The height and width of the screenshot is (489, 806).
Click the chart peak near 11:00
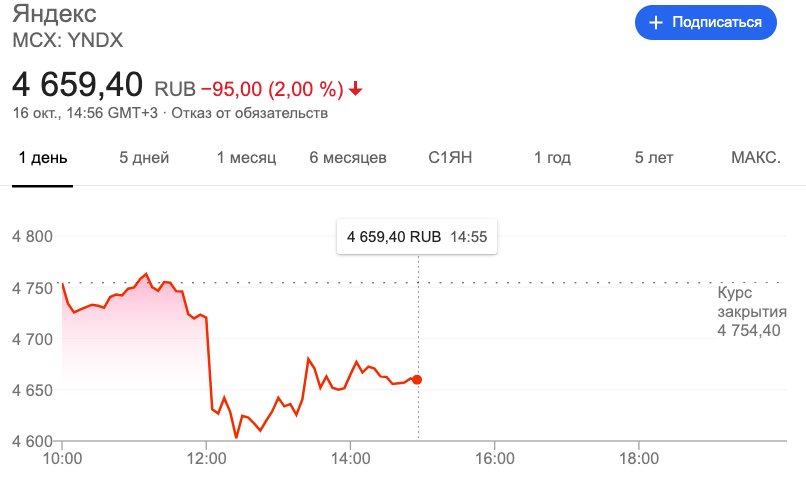(146, 274)
